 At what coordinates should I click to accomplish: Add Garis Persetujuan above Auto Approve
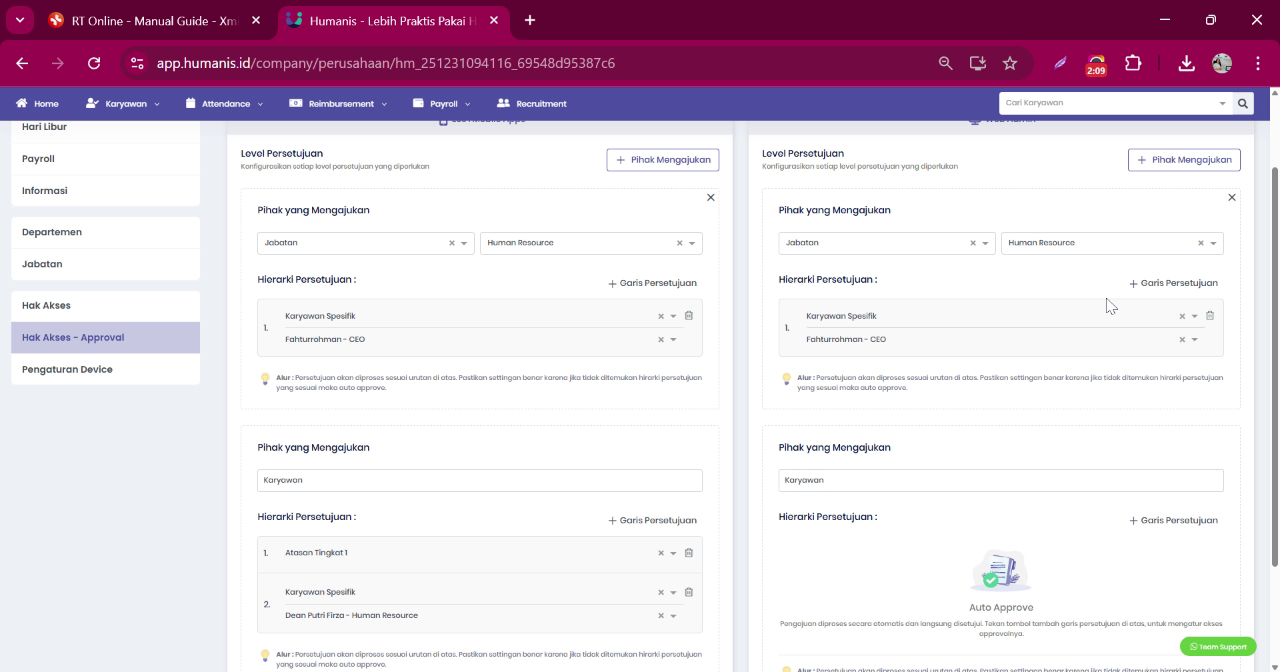tap(1173, 520)
